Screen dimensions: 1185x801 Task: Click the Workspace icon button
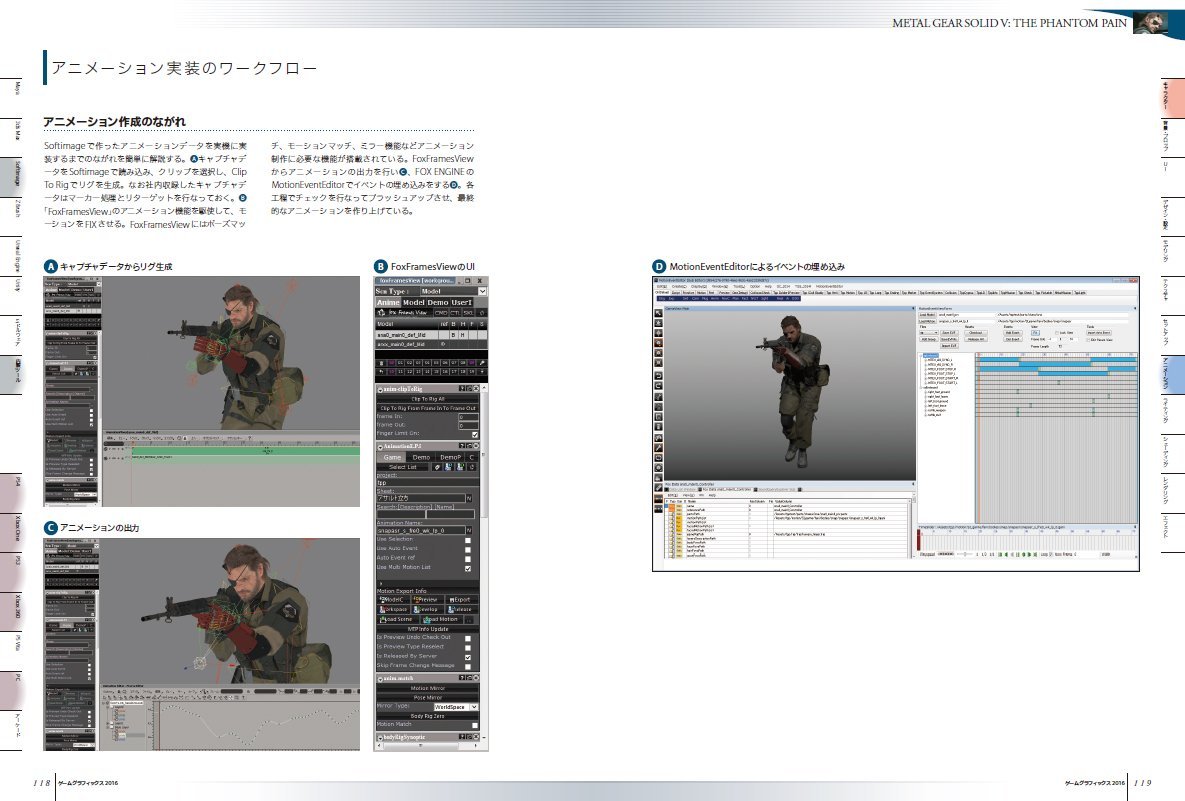[392, 609]
